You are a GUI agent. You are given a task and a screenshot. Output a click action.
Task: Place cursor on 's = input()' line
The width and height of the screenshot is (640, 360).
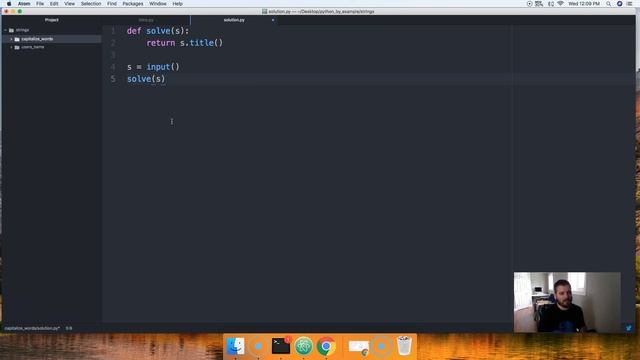tap(153, 67)
